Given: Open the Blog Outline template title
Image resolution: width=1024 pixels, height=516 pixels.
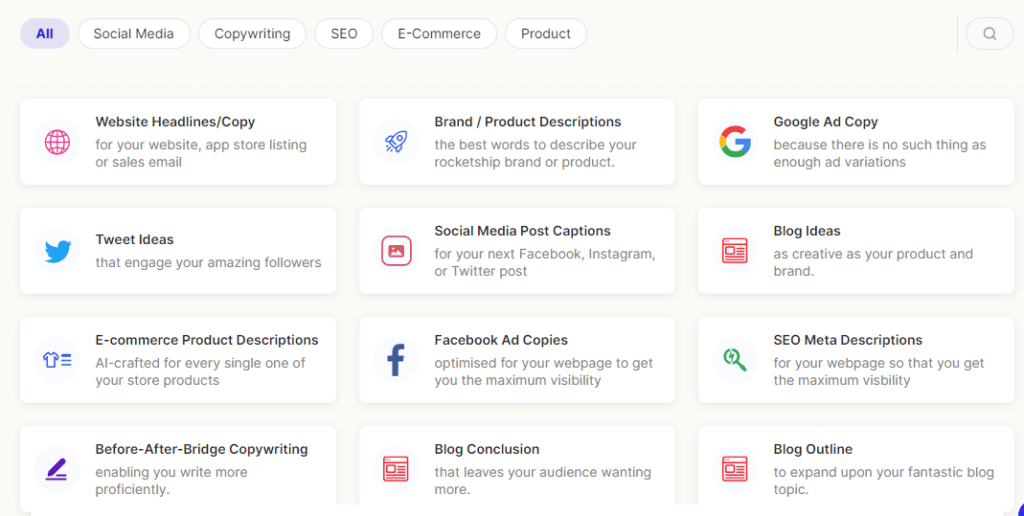Looking at the screenshot, I should tap(812, 449).
